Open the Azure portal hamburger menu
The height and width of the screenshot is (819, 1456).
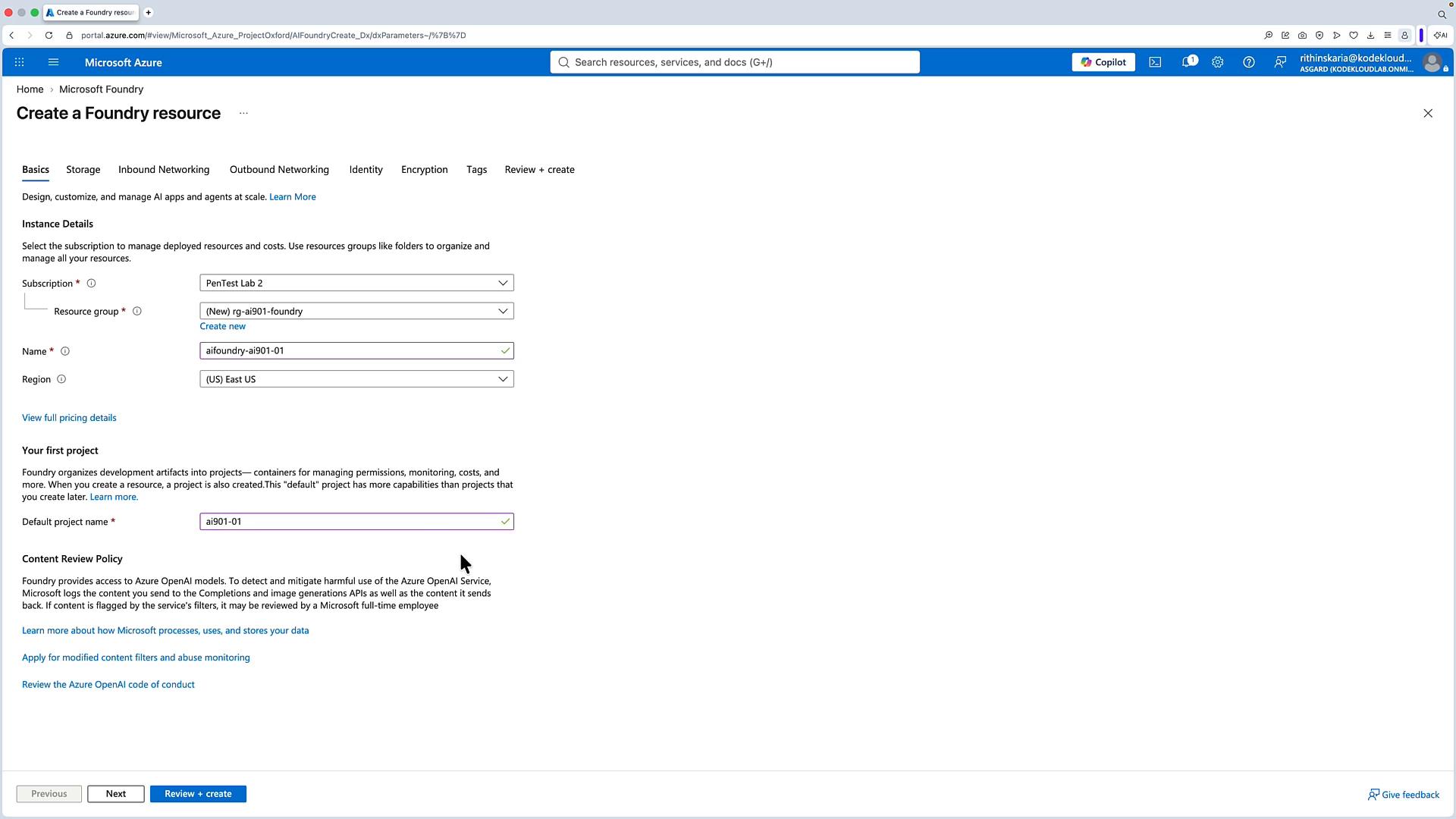[53, 62]
